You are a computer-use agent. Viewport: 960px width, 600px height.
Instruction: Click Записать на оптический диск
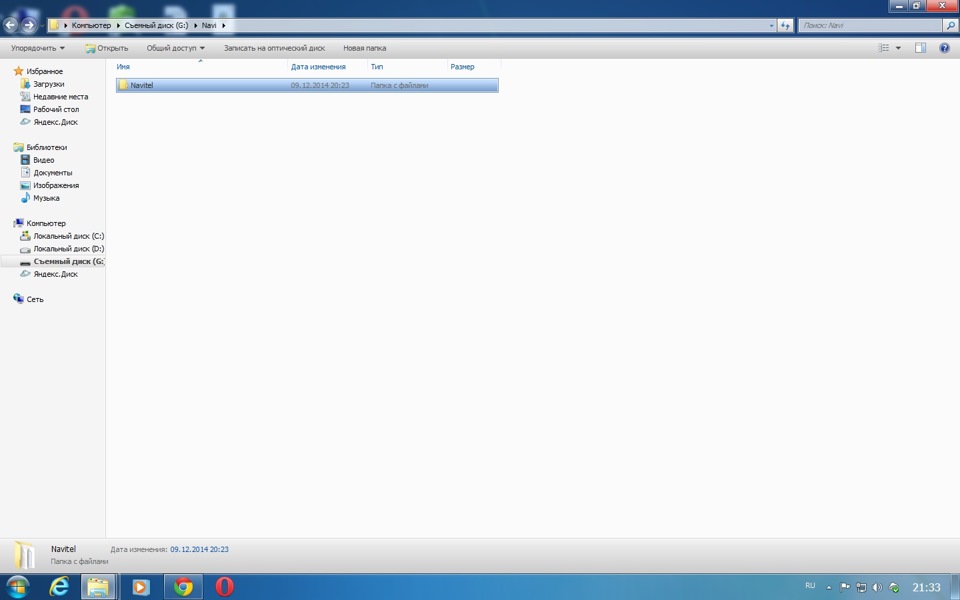pos(274,48)
